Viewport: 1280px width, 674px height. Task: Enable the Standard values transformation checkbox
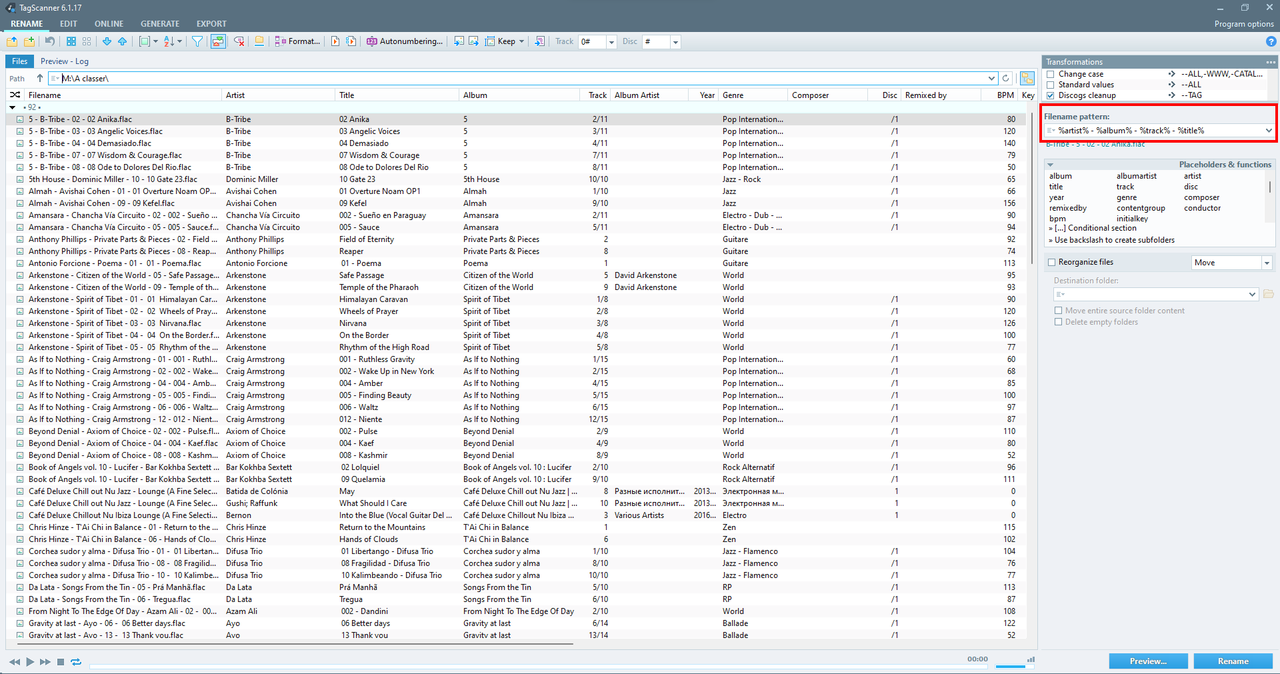click(x=1050, y=84)
